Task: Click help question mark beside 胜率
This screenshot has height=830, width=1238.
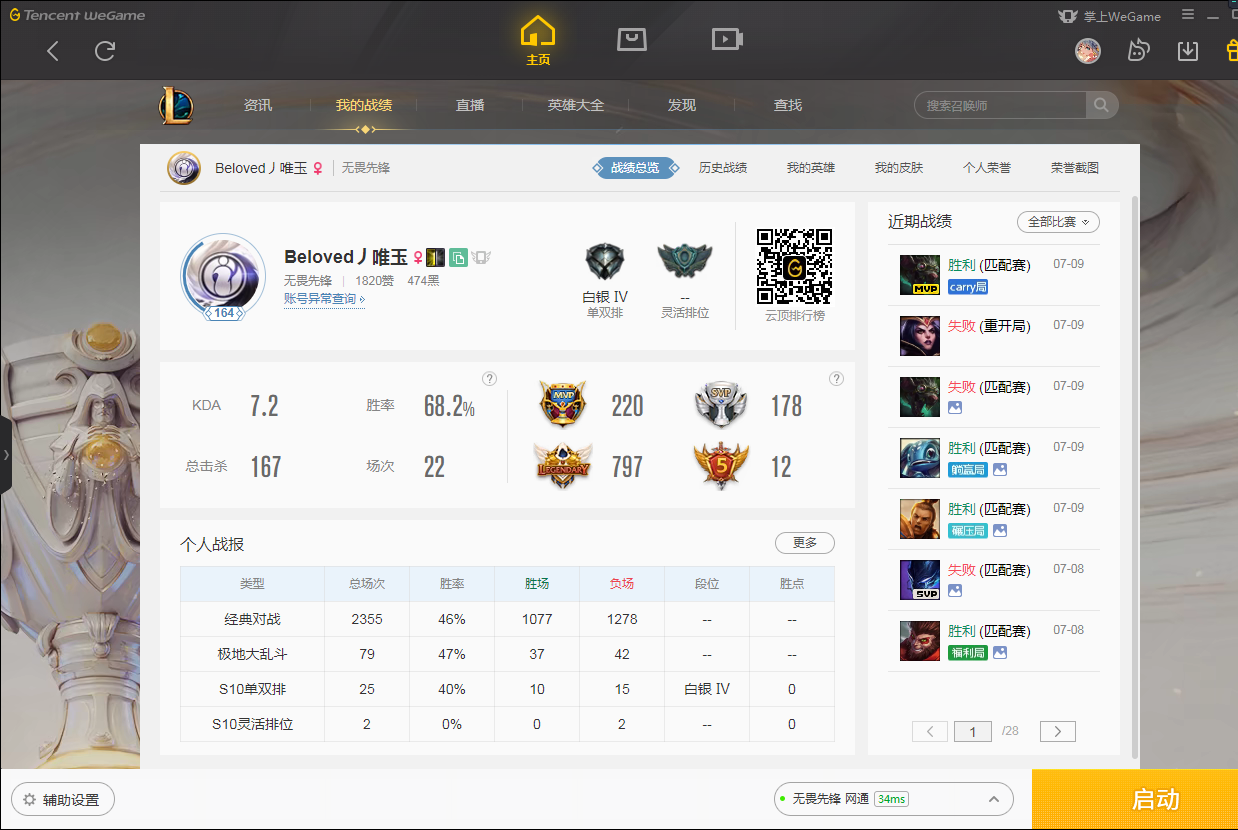Action: [489, 378]
